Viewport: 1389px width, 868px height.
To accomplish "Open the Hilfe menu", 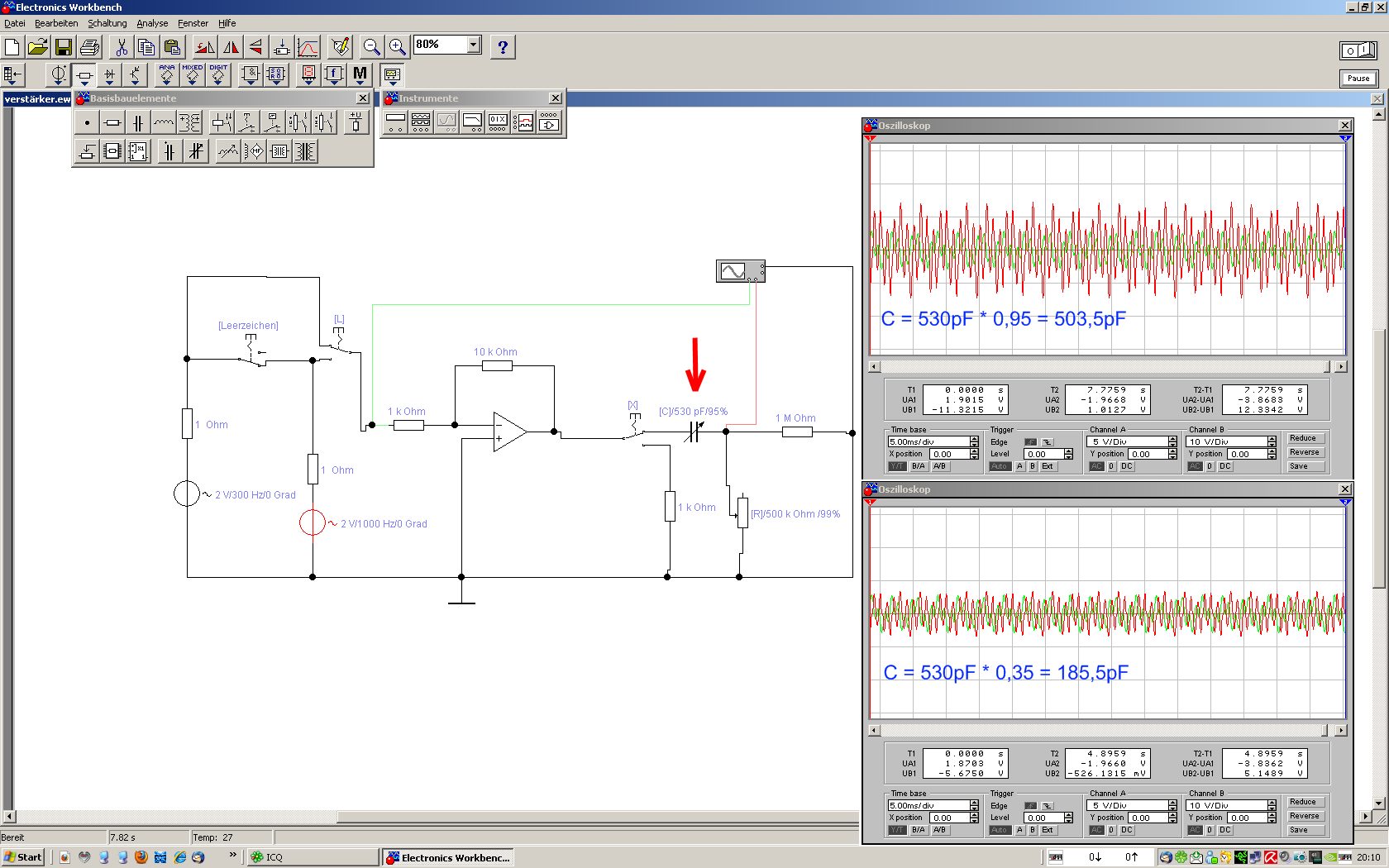I will (227, 23).
